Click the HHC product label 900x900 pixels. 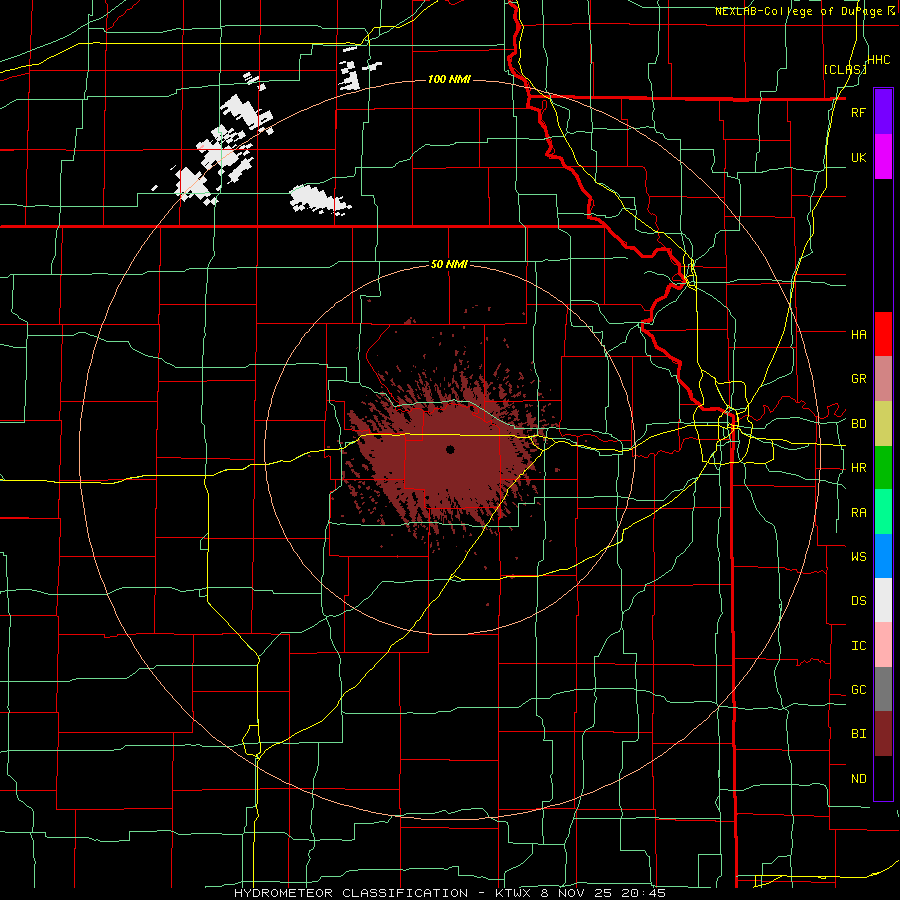tap(879, 60)
